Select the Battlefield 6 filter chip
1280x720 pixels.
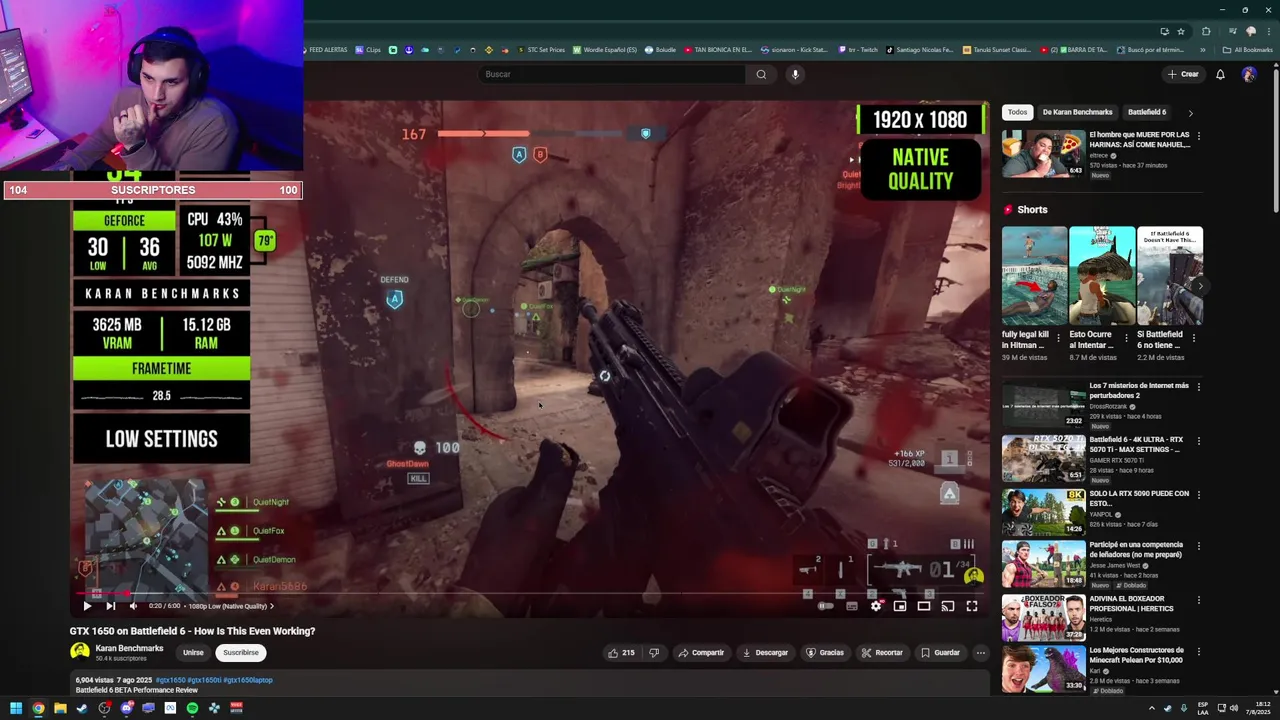tap(1147, 112)
